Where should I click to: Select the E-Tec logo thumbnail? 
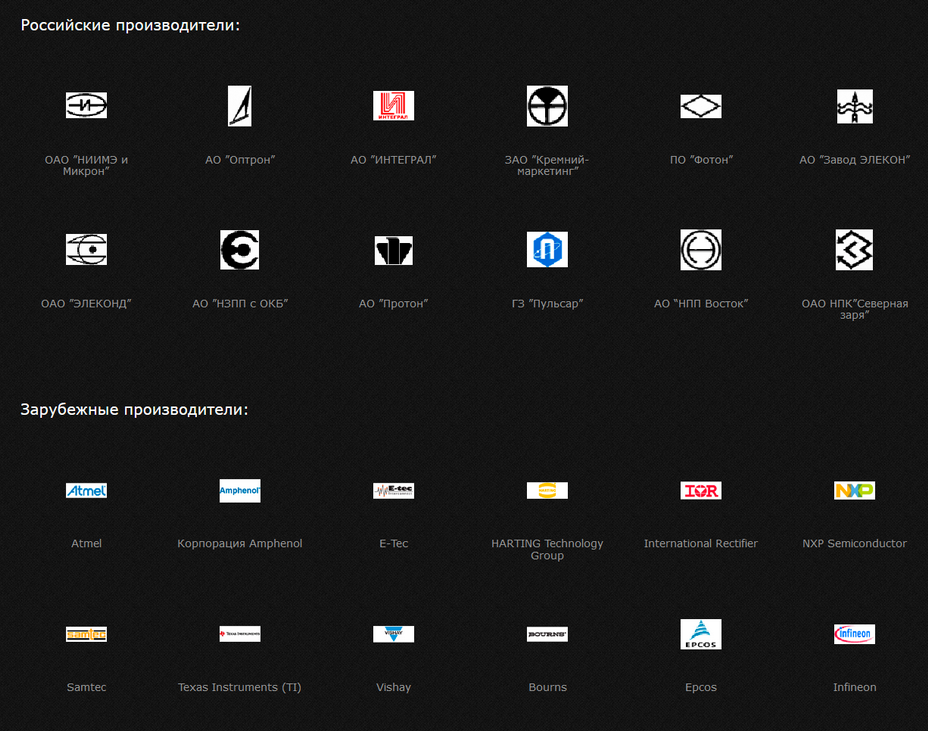click(x=394, y=490)
